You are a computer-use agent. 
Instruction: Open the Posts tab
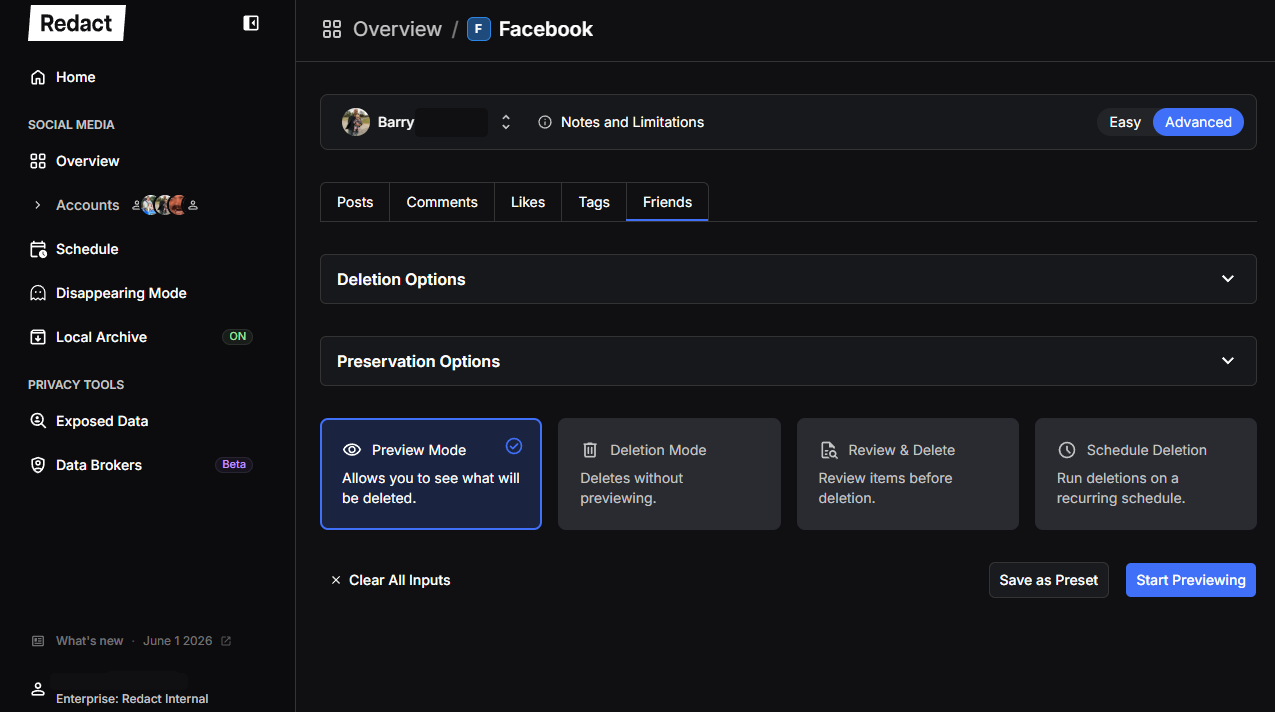click(355, 202)
